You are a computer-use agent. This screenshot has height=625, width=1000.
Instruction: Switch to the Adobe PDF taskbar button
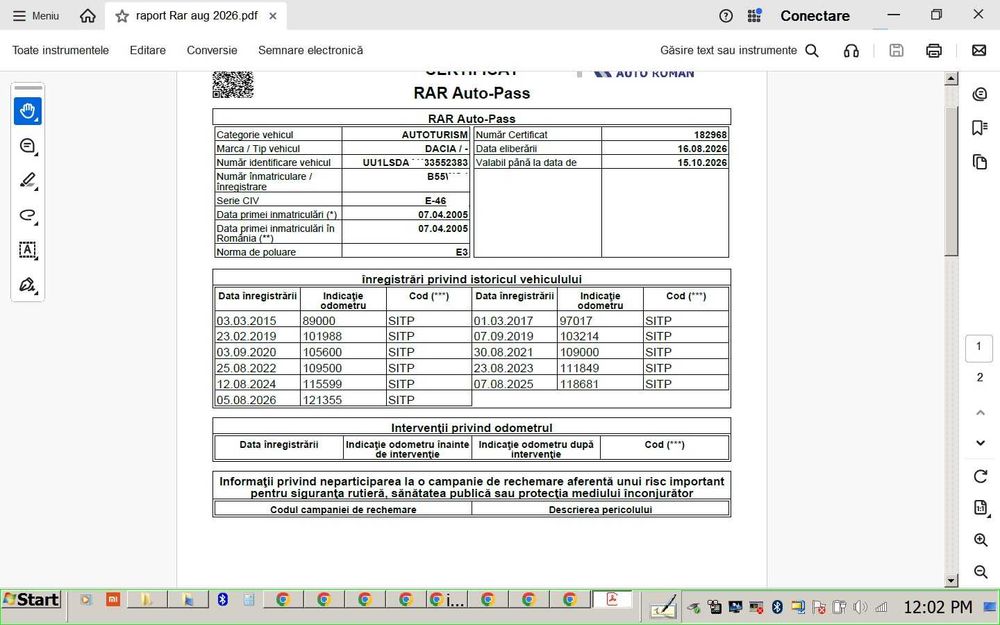(612, 599)
